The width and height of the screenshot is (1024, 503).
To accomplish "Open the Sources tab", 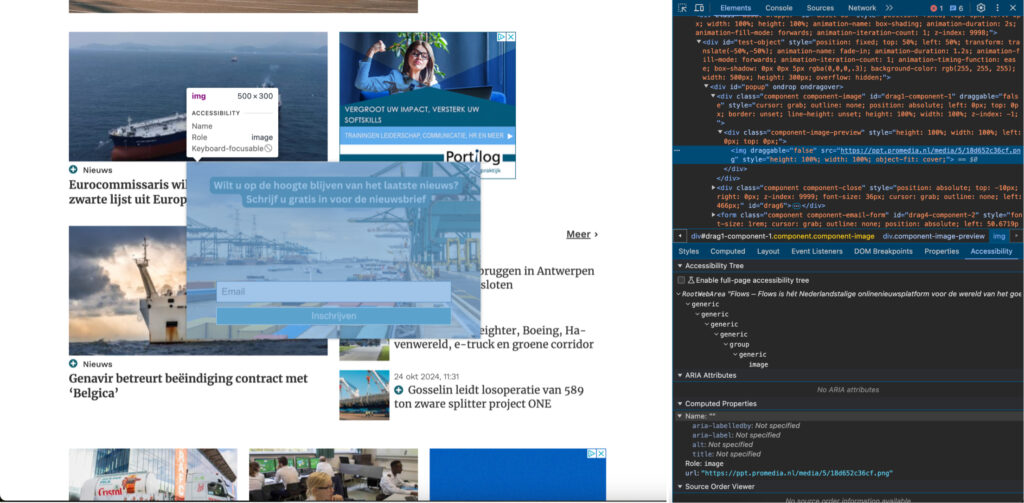I will tap(820, 8).
